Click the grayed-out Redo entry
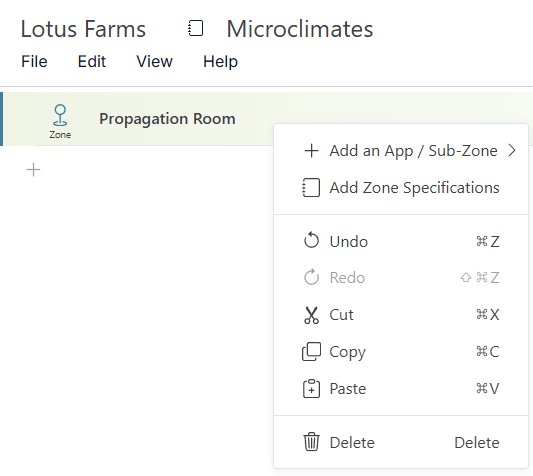Viewport: 533px width, 476px height. pos(401,277)
